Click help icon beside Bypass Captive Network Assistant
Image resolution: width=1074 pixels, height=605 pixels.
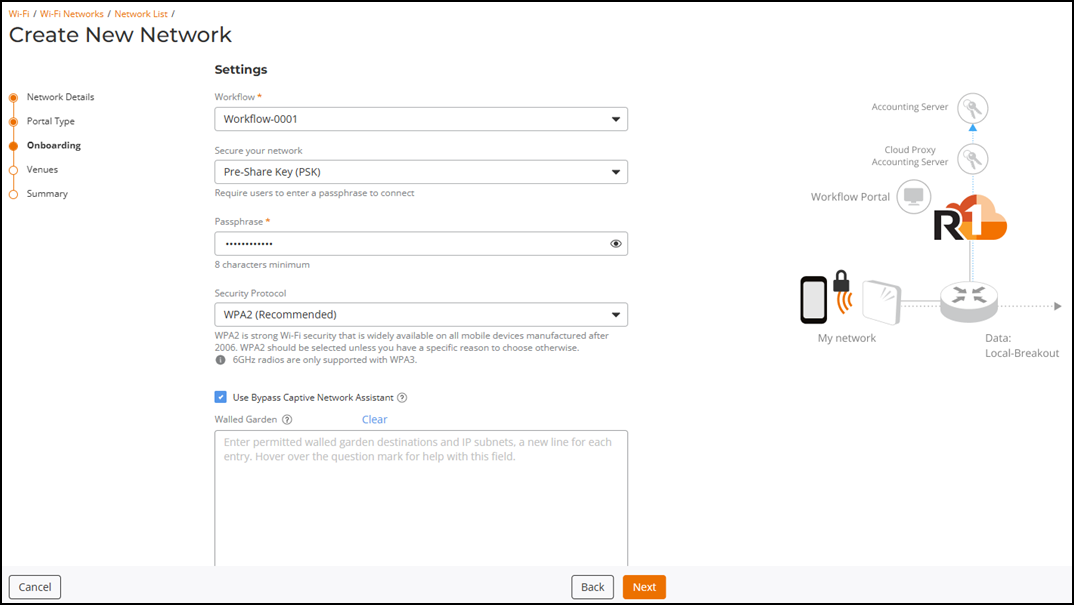(x=402, y=398)
